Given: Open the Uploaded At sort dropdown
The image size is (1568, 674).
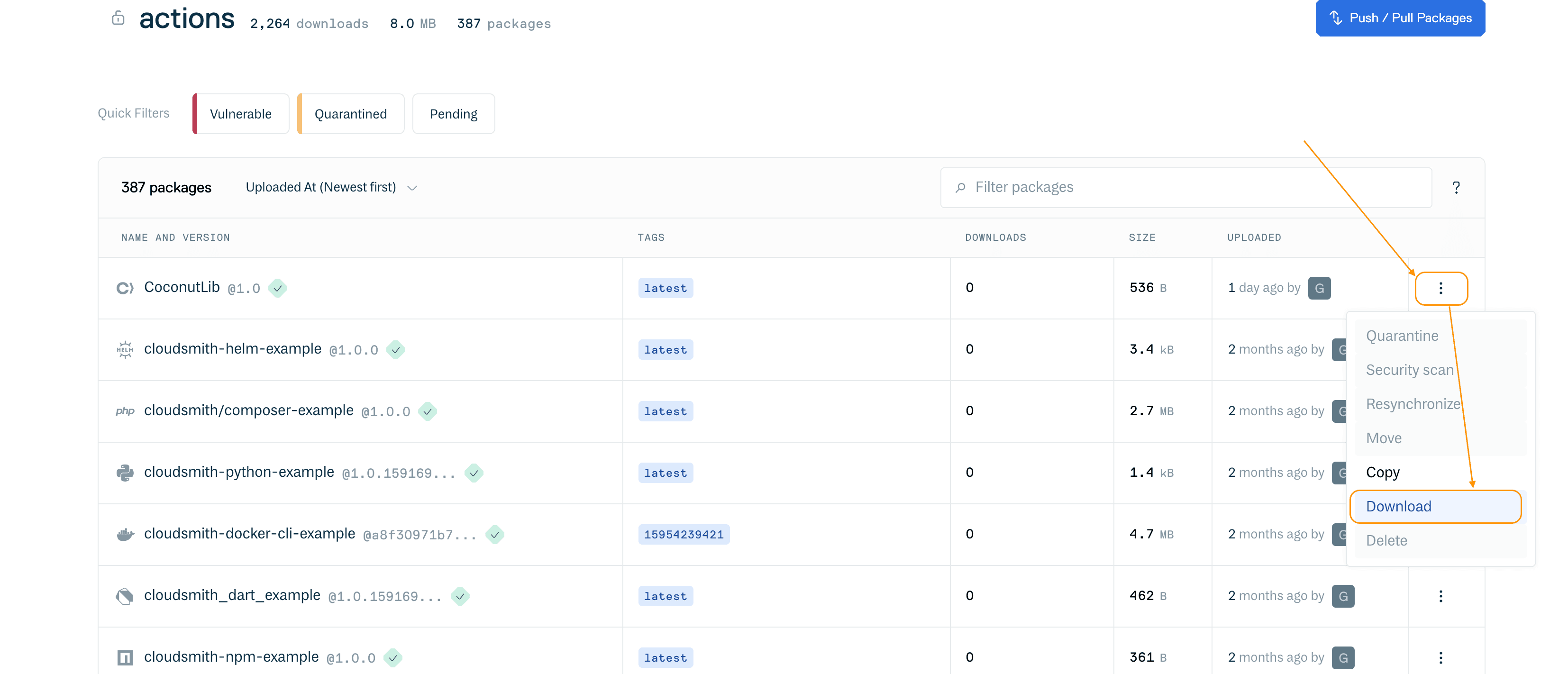Looking at the screenshot, I should click(x=330, y=187).
